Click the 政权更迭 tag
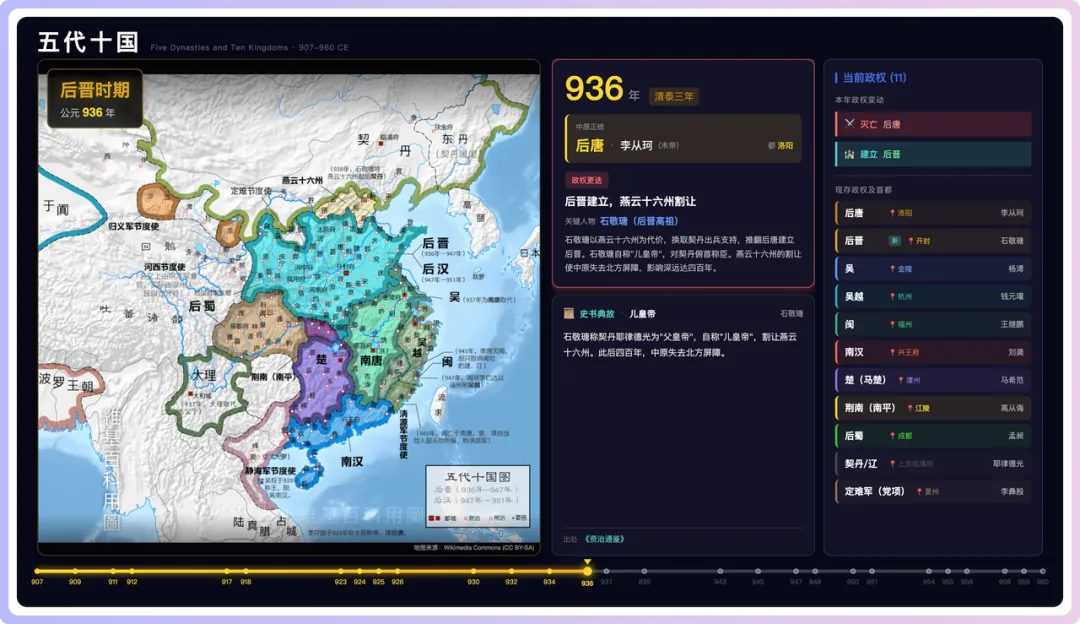Screen dimensions: 1080x624 586,180
